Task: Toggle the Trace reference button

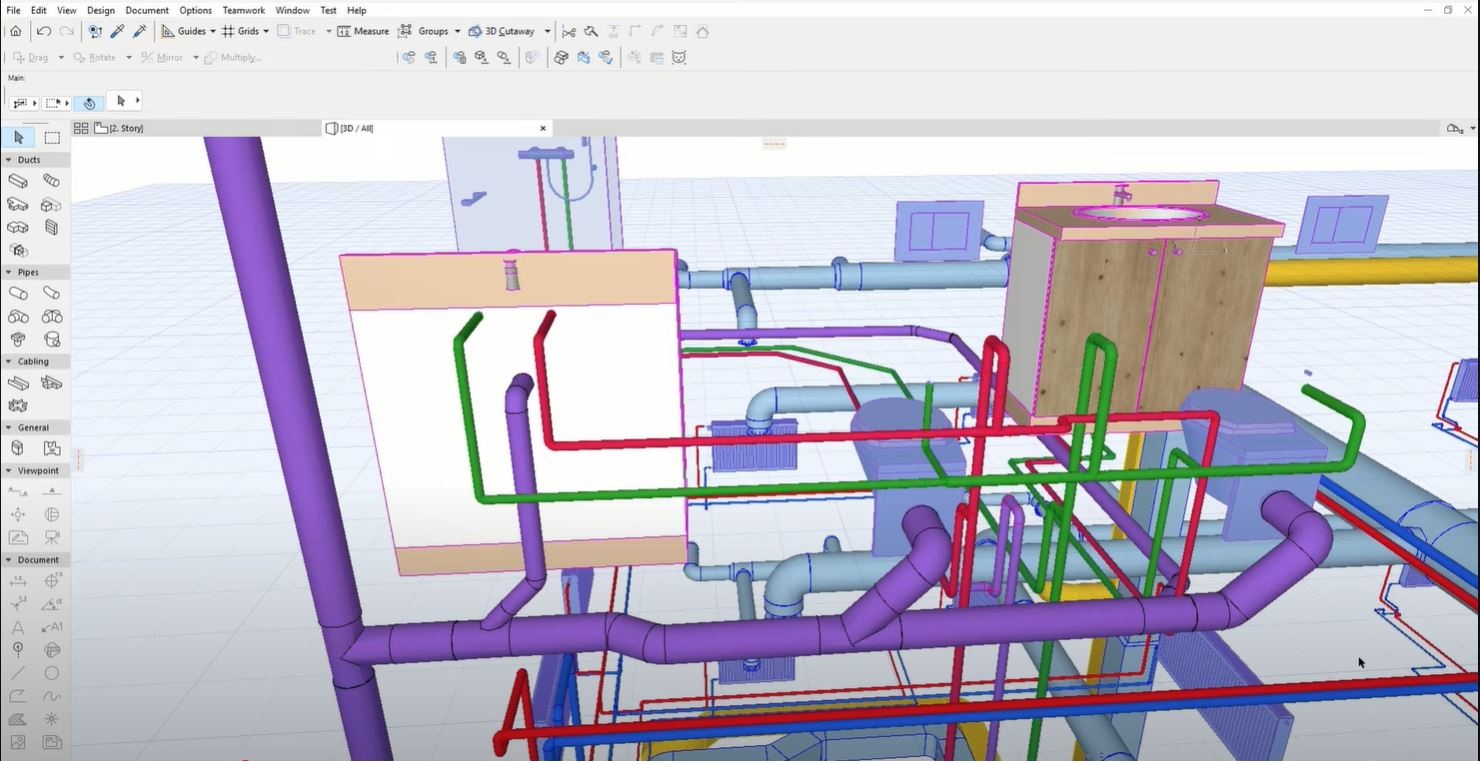Action: (297, 32)
